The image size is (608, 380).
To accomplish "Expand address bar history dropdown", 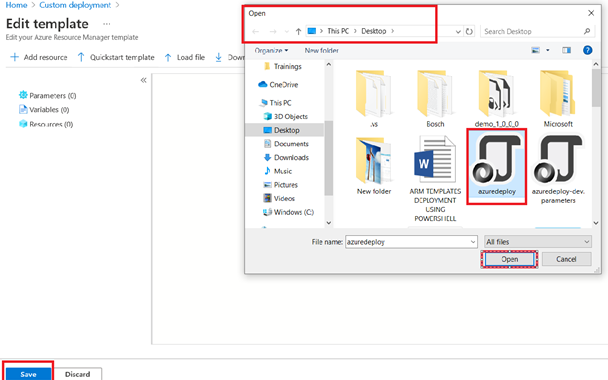I will [x=458, y=31].
